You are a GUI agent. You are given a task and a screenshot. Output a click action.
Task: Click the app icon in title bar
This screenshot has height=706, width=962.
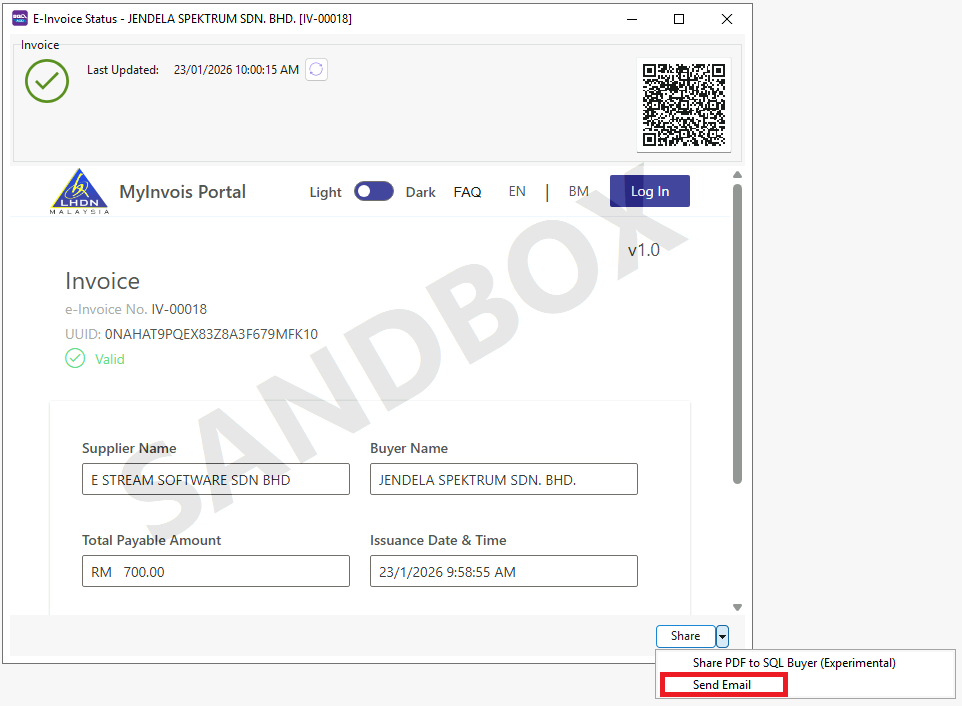19,19
